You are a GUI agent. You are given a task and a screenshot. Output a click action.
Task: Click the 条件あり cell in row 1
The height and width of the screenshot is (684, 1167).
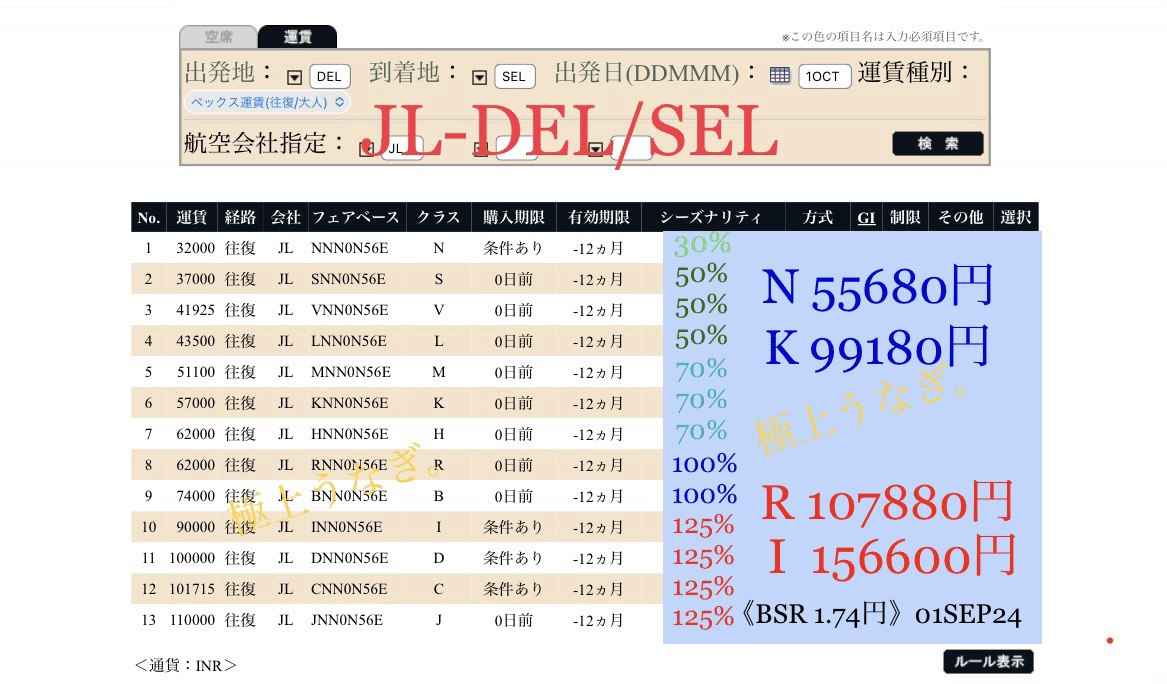[x=514, y=248]
